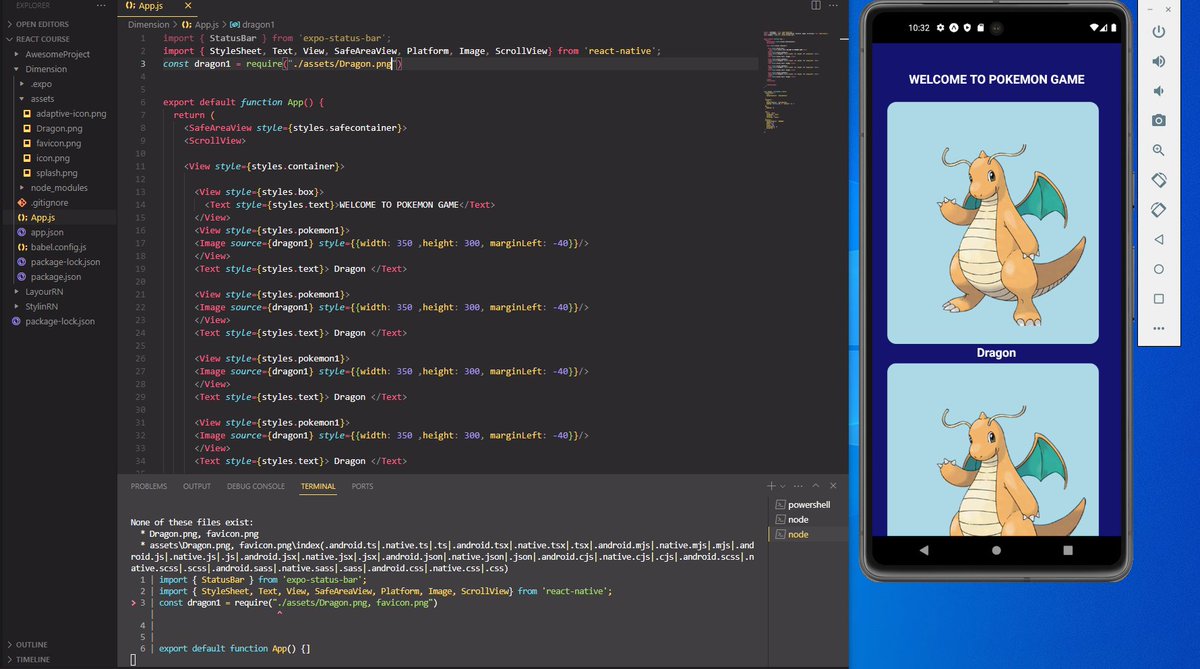This screenshot has height=669, width=1200.
Task: Select App.js in the file explorer
Action: pos(43,217)
